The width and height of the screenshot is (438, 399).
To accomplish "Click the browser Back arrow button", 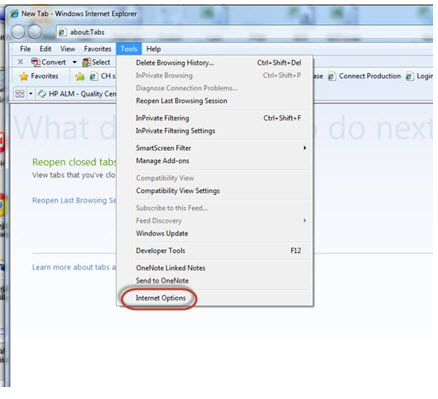I will pos(18,32).
